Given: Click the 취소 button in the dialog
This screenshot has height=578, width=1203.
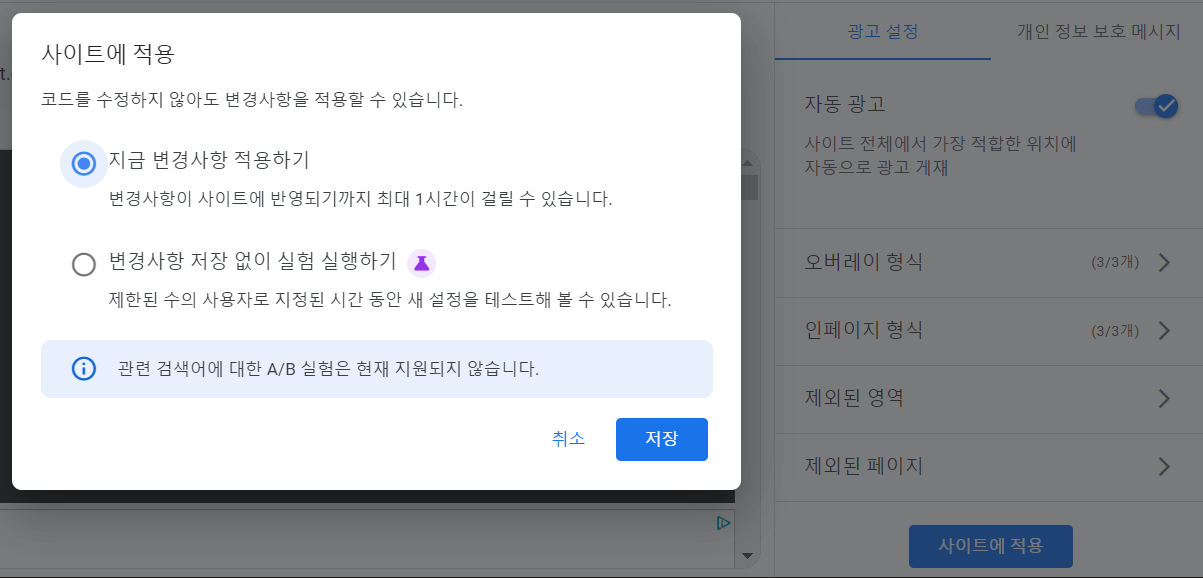Looking at the screenshot, I should (x=568, y=439).
